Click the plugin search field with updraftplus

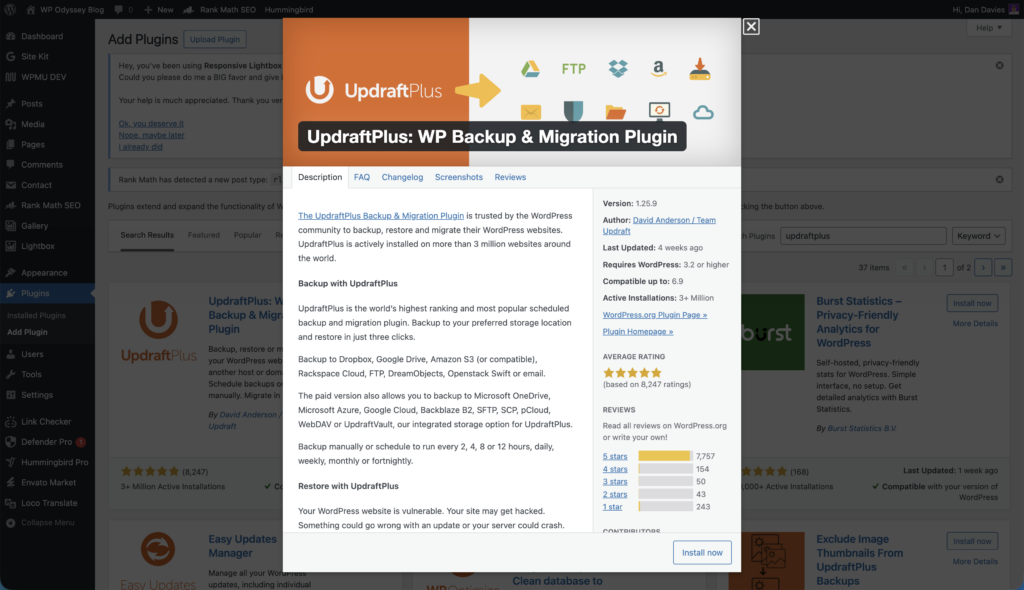pyautogui.click(x=863, y=236)
